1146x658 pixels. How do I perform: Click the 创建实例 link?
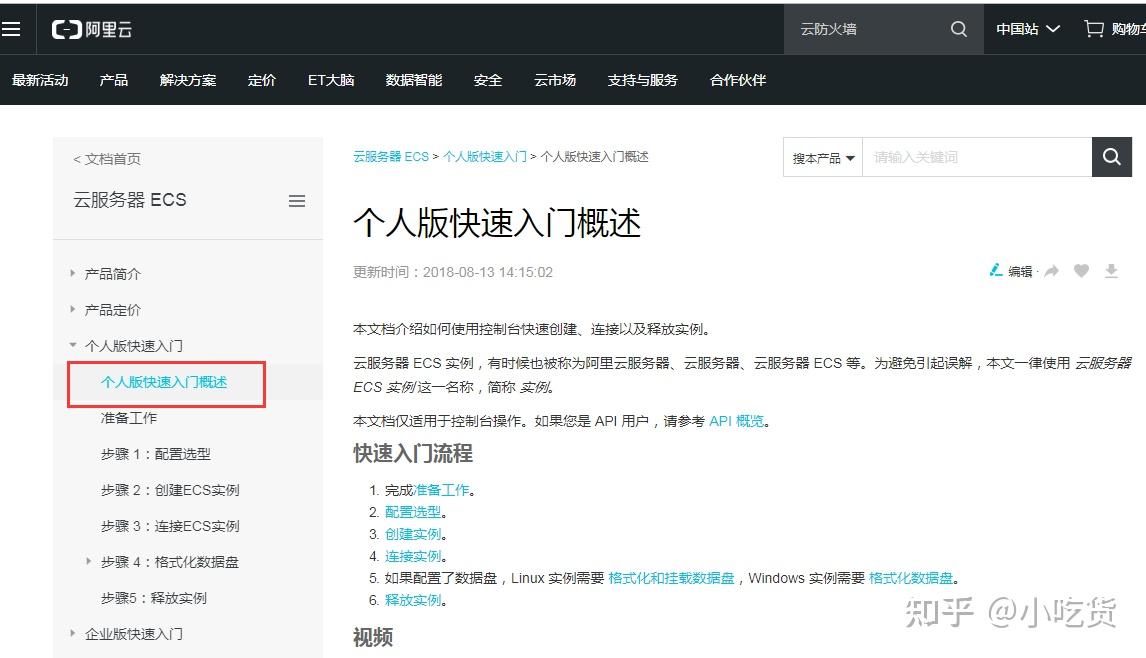click(x=413, y=534)
